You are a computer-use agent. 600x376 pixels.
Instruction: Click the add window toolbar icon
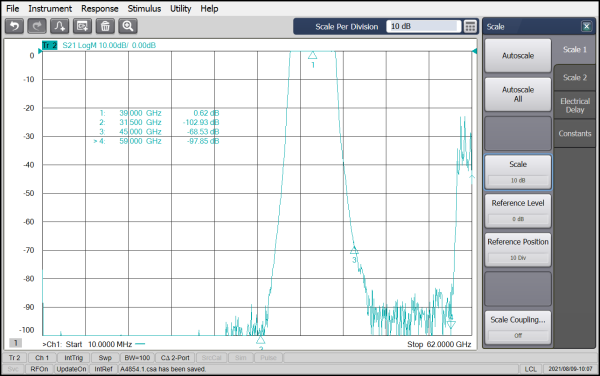82,26
